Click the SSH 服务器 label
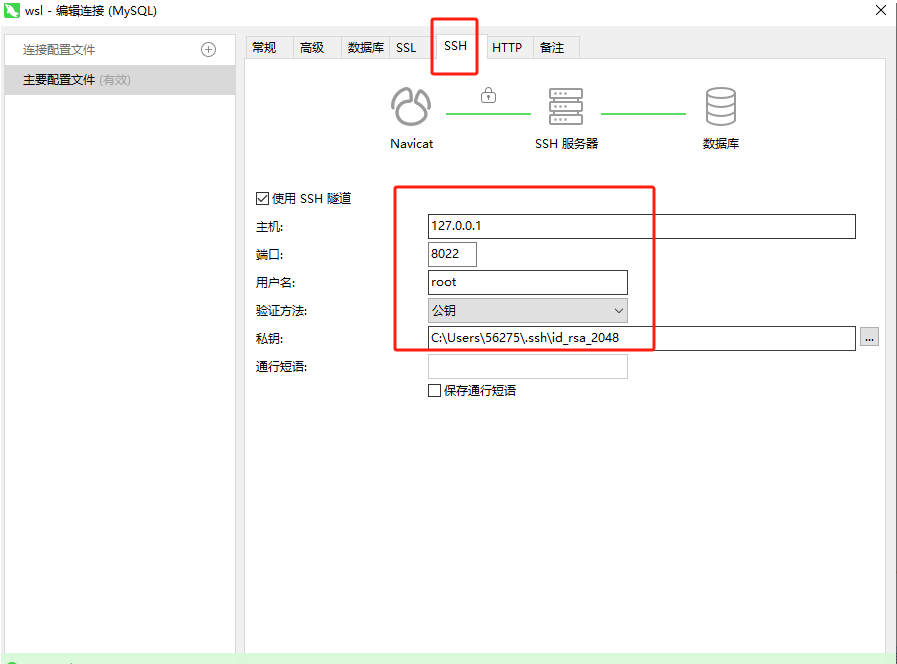897x664 pixels. tap(566, 144)
